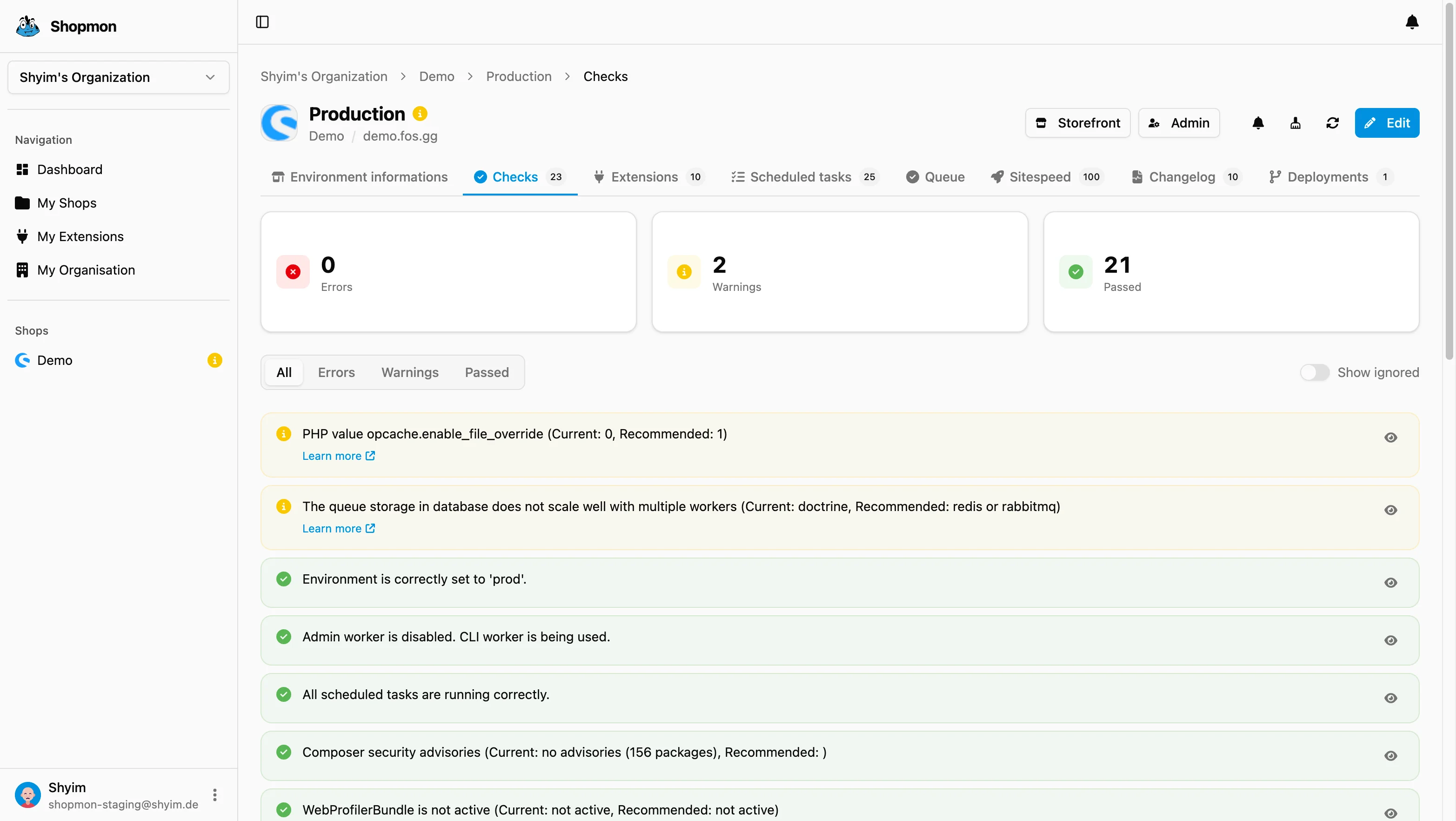Click the clear cache broom icon
Screen dimensions: 1456x821
click(1295, 123)
